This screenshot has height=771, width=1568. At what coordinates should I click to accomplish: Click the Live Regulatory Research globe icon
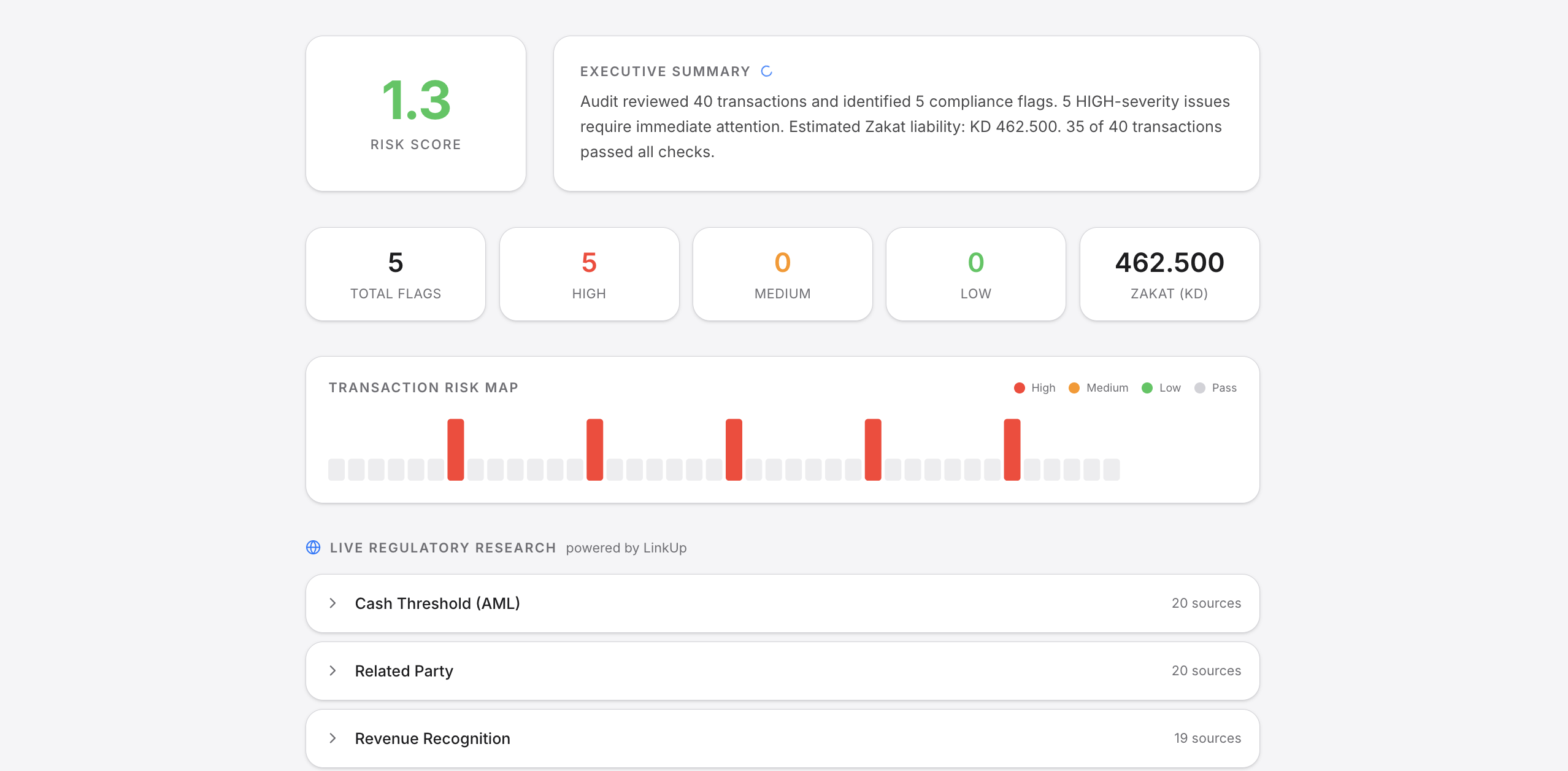[x=313, y=548]
